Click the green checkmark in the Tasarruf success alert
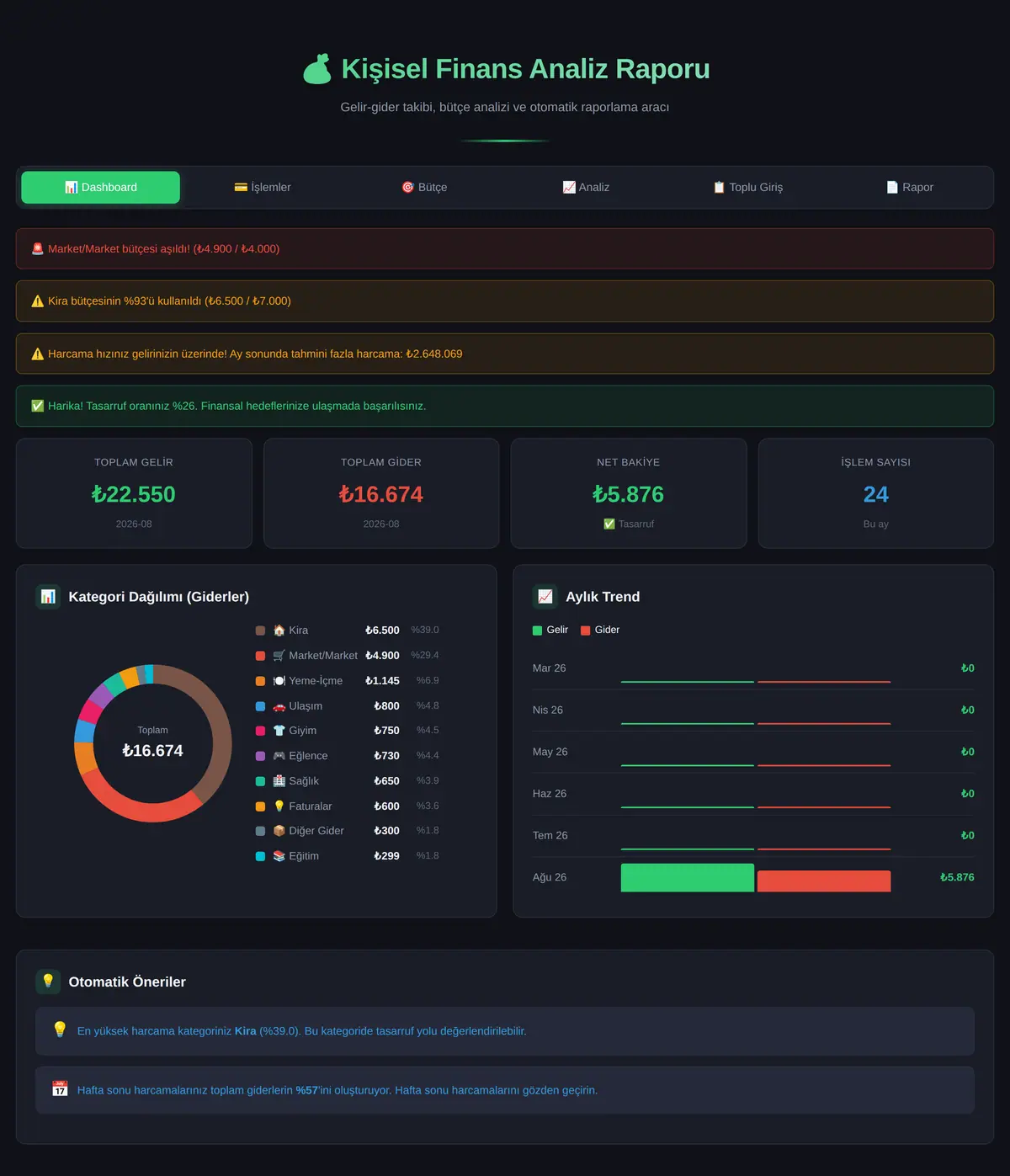The width and height of the screenshot is (1010, 1176). point(38,406)
